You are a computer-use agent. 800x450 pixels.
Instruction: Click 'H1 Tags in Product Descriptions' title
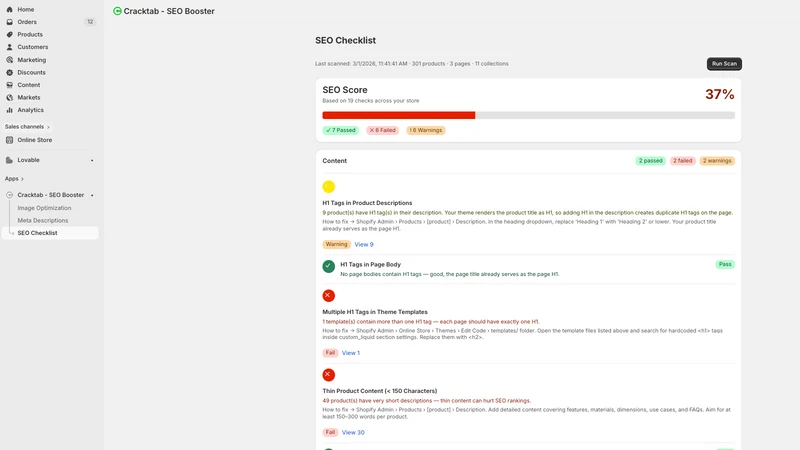coord(367,203)
